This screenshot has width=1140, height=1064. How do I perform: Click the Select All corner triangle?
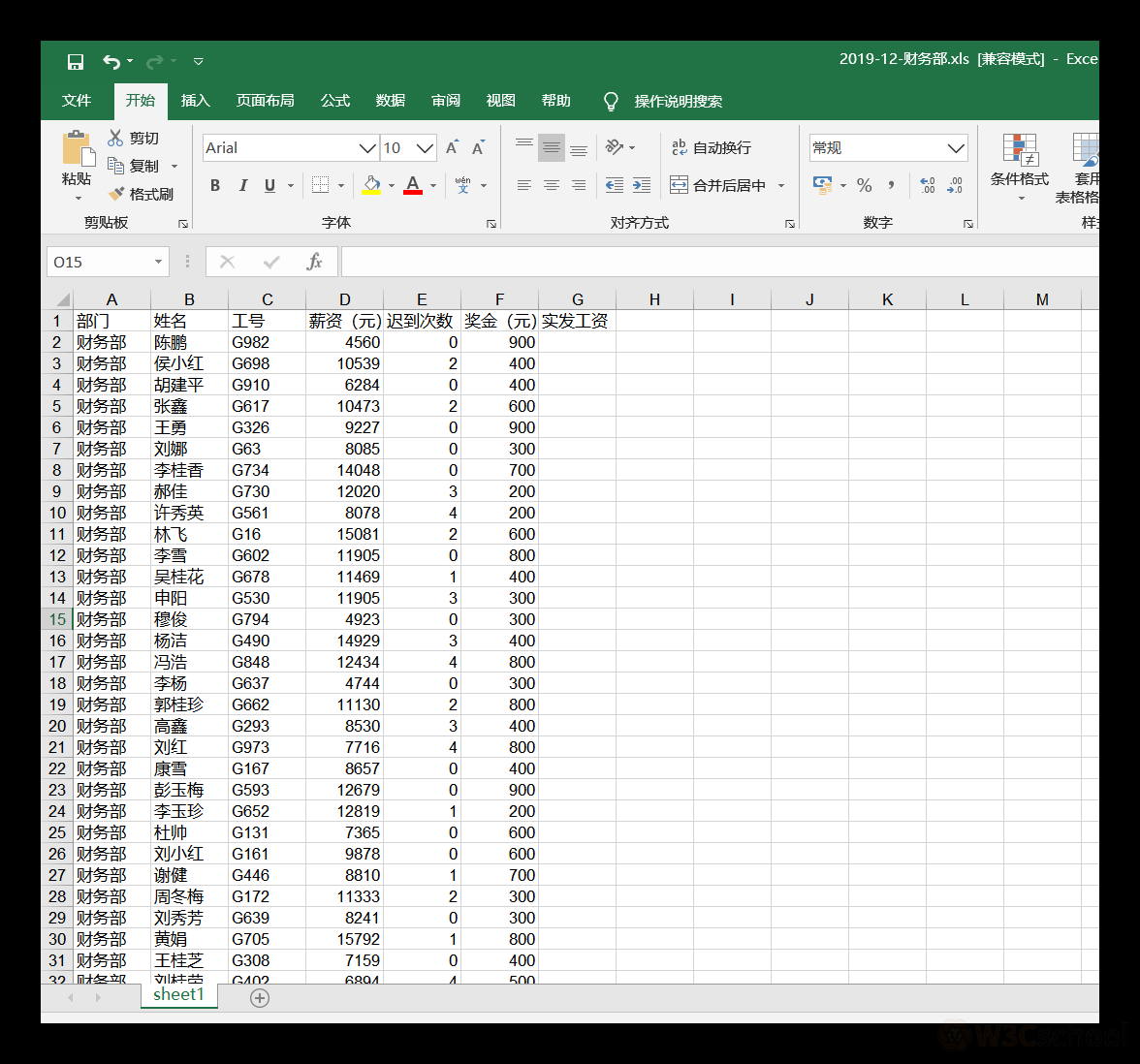click(x=63, y=299)
